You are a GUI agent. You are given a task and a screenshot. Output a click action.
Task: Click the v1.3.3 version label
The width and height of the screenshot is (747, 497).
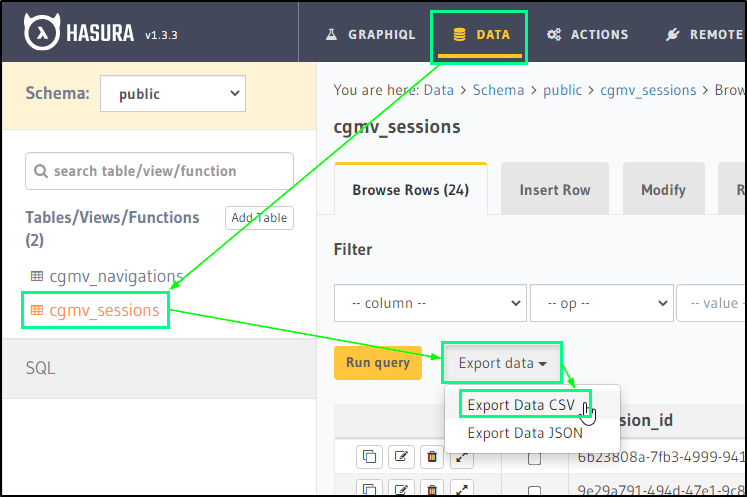point(161,35)
